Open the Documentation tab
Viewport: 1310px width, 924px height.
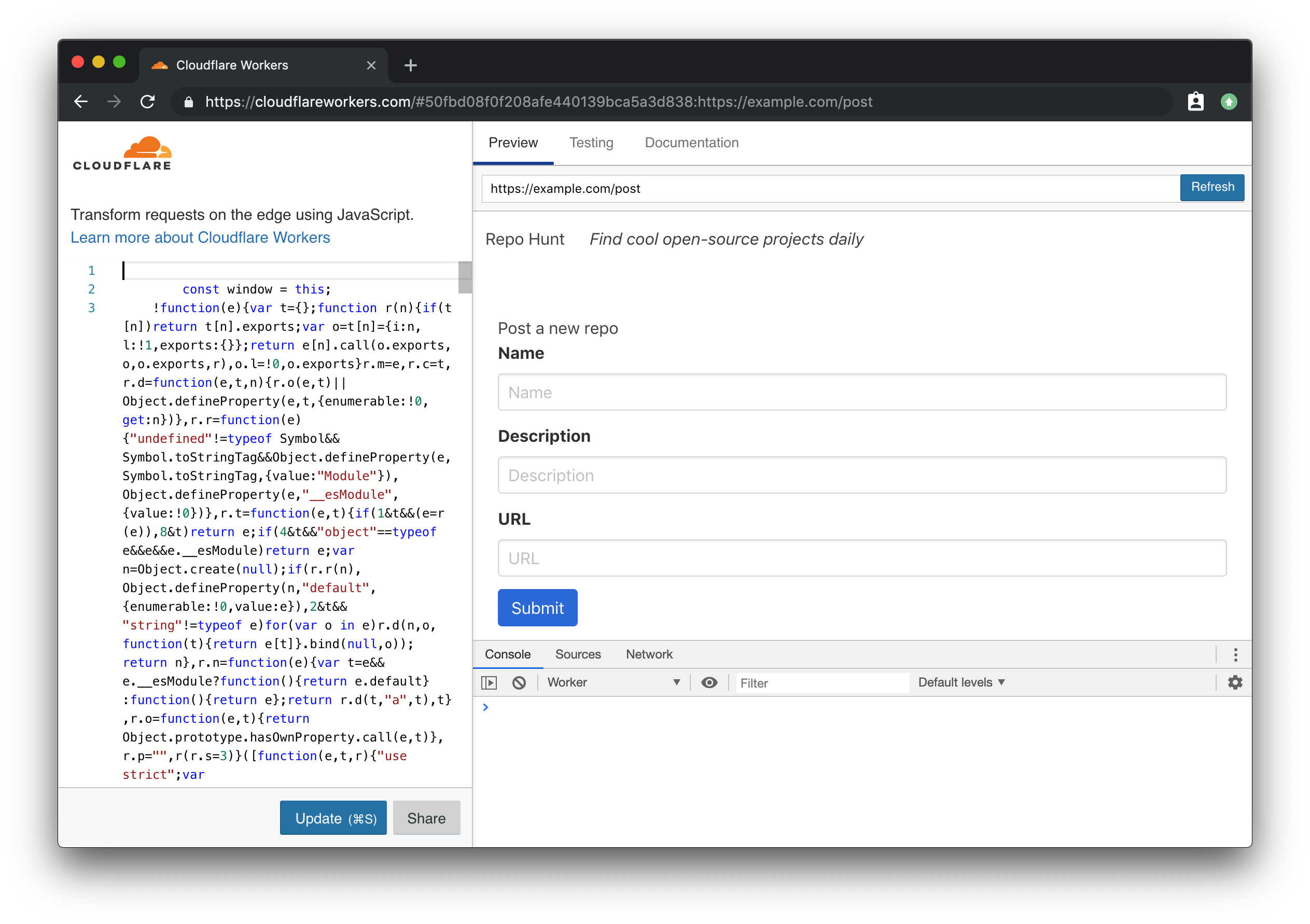pyautogui.click(x=691, y=143)
